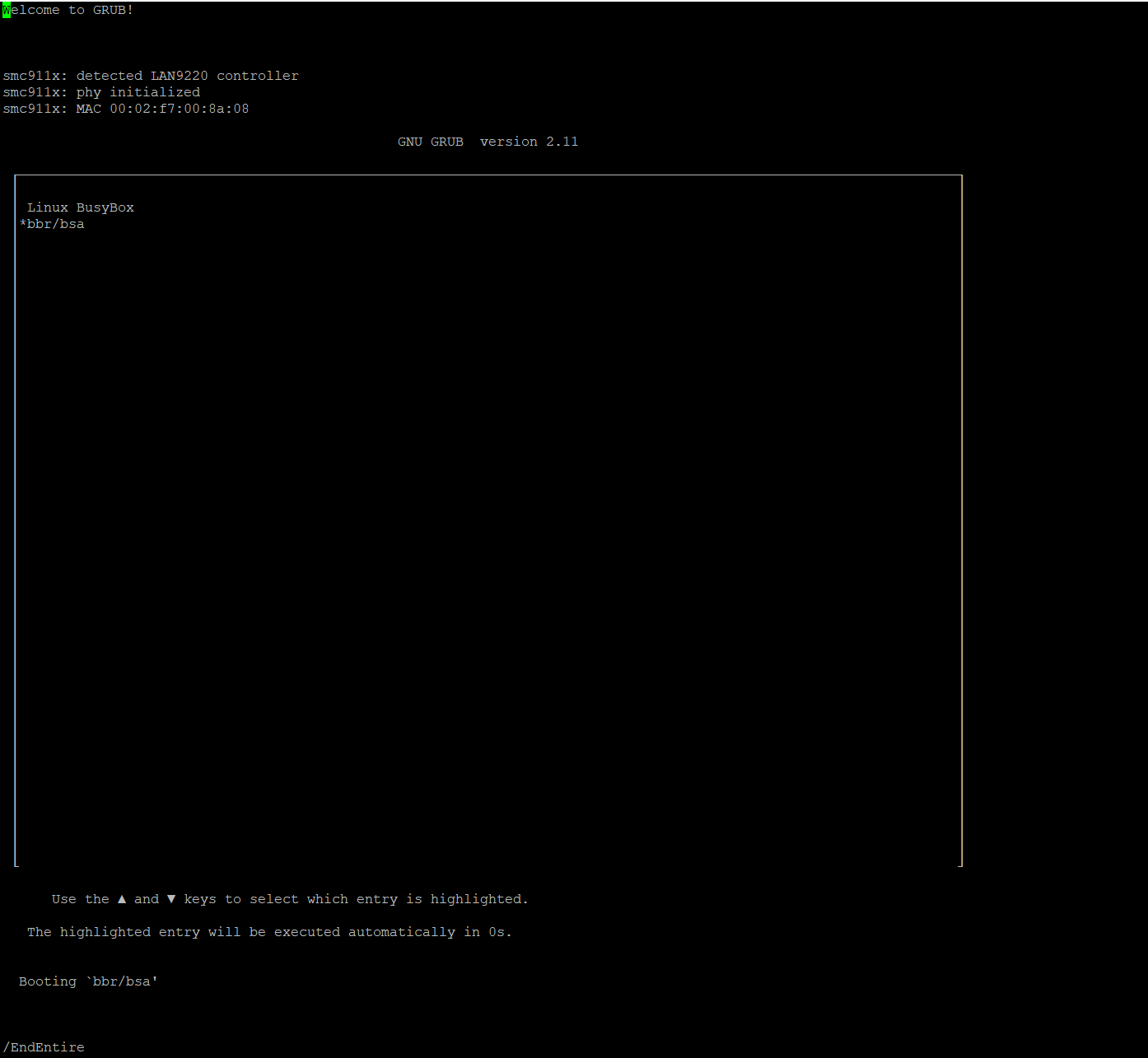1148x1058 pixels.
Task: Click the up arrow symbol in help text
Action: tap(122, 898)
